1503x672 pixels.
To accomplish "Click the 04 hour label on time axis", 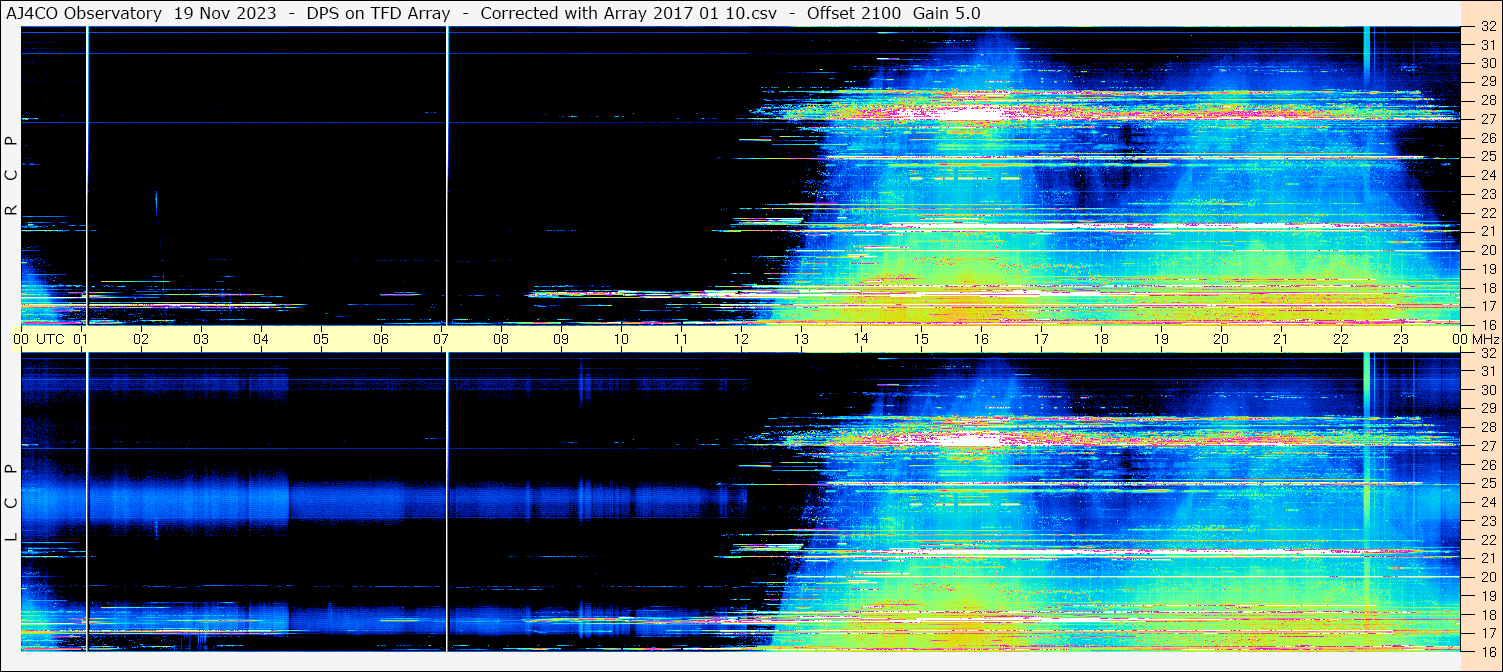I will 261,339.
